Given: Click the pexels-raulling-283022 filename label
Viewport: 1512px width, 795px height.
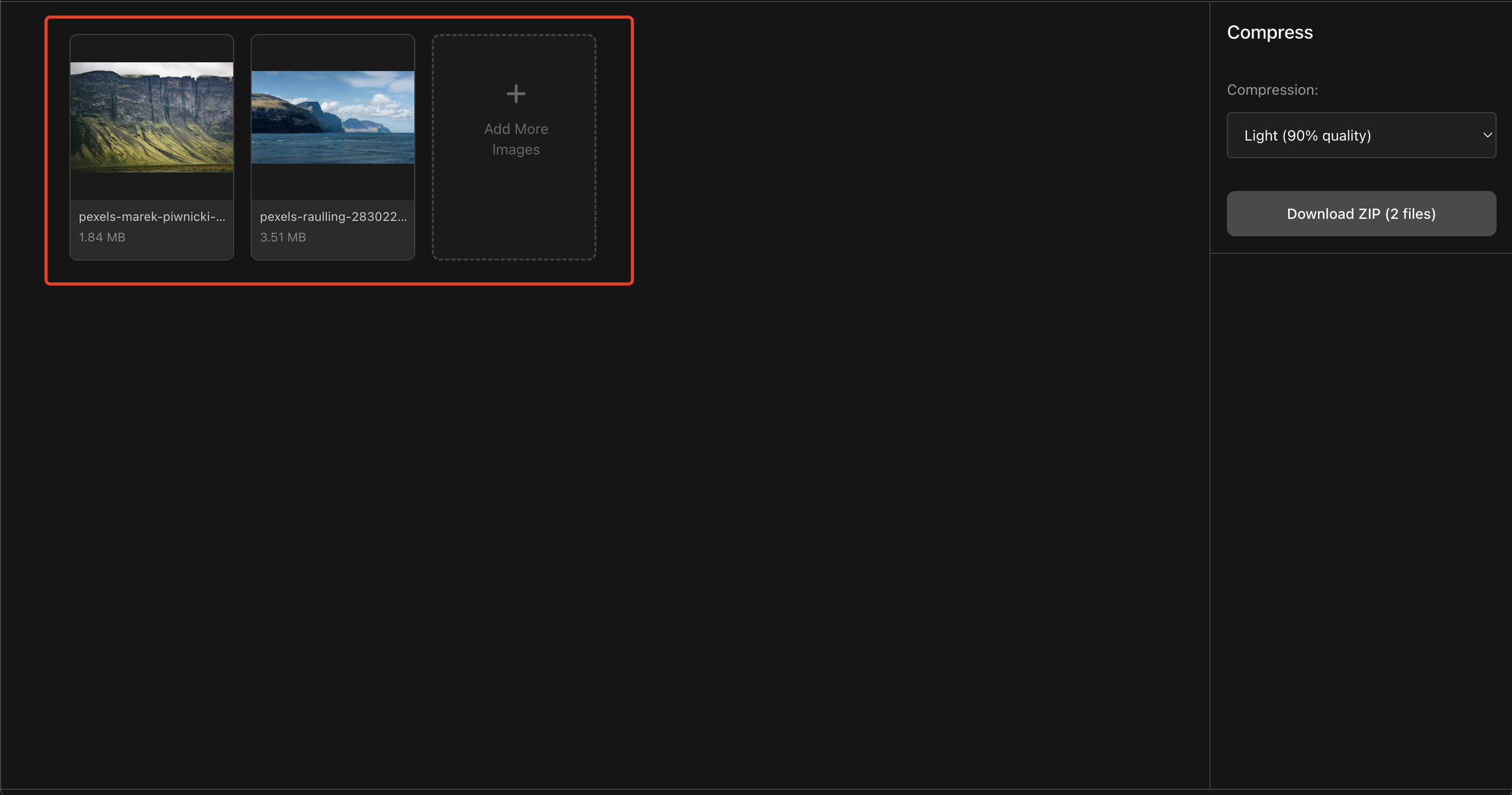Looking at the screenshot, I should (333, 217).
